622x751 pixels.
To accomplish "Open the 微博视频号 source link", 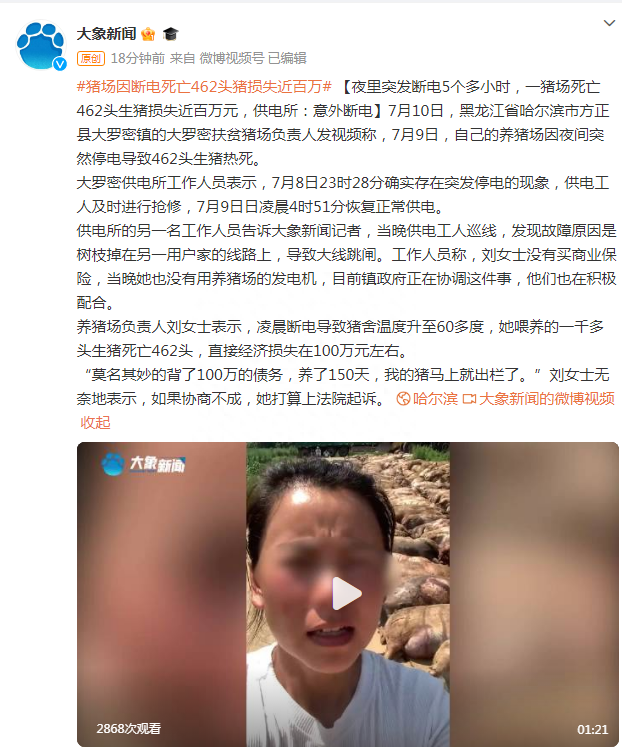I will [232, 58].
